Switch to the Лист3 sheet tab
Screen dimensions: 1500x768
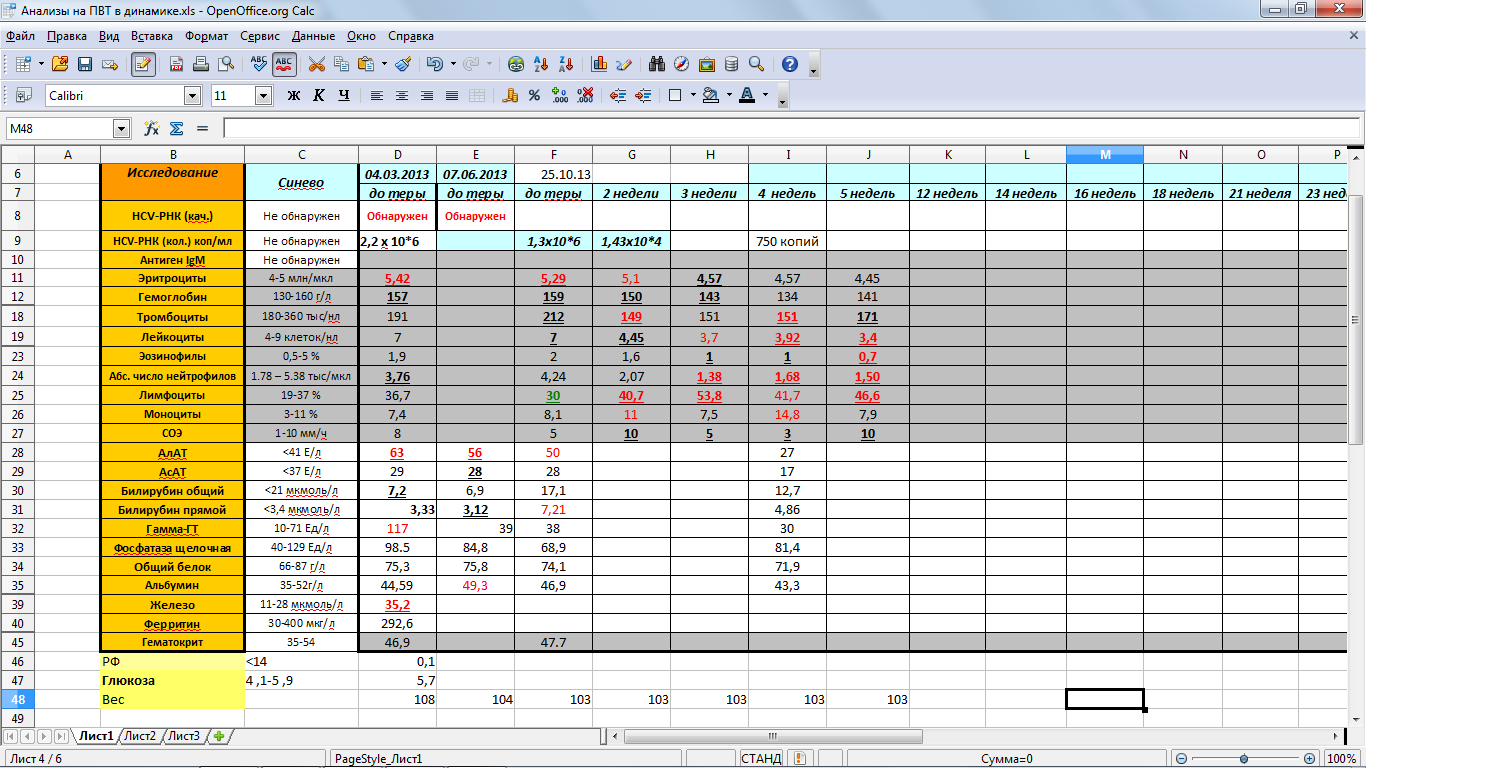point(184,736)
